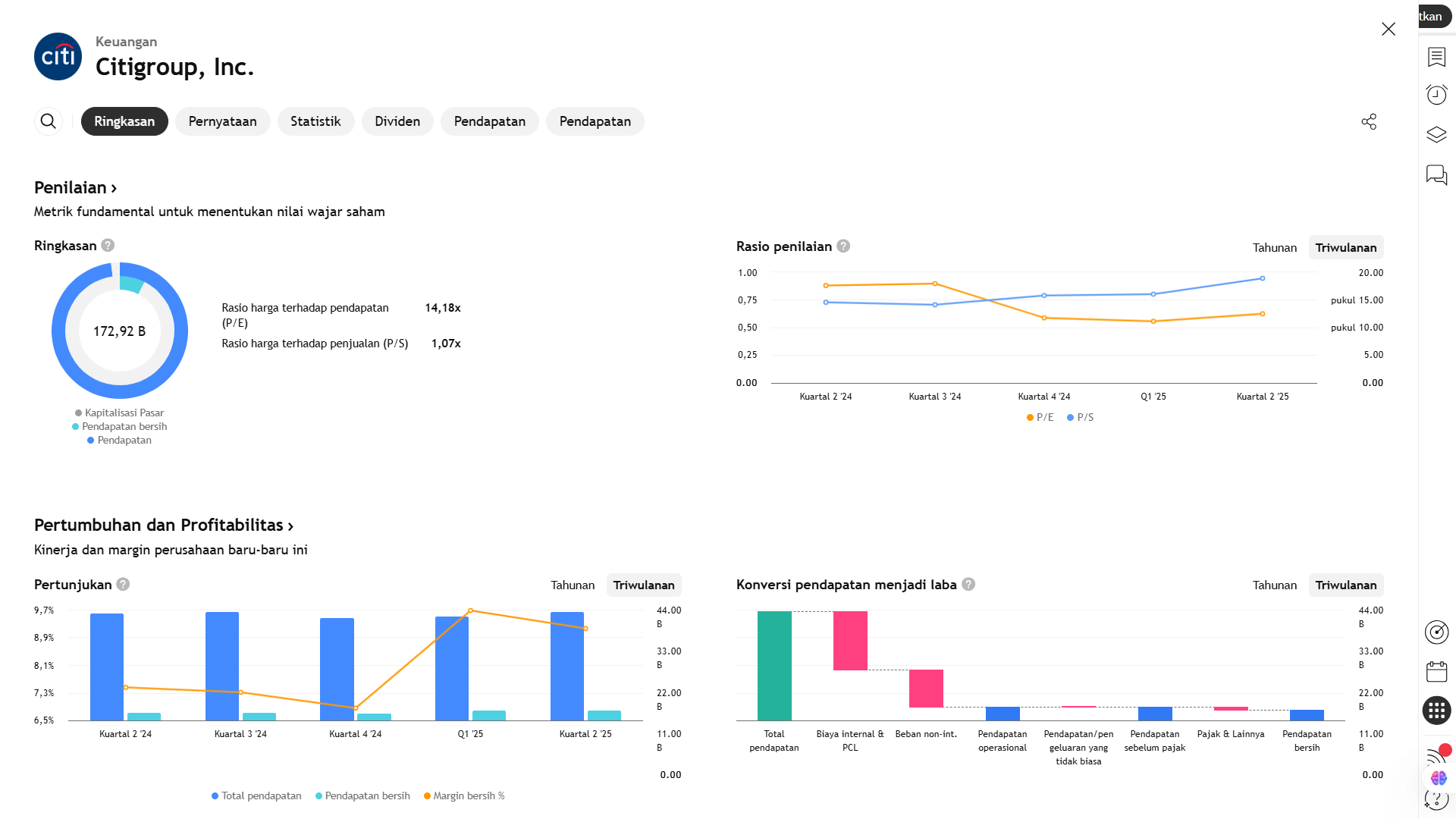The width and height of the screenshot is (1456, 819).
Task: Open the Statistik tab
Action: tap(315, 121)
